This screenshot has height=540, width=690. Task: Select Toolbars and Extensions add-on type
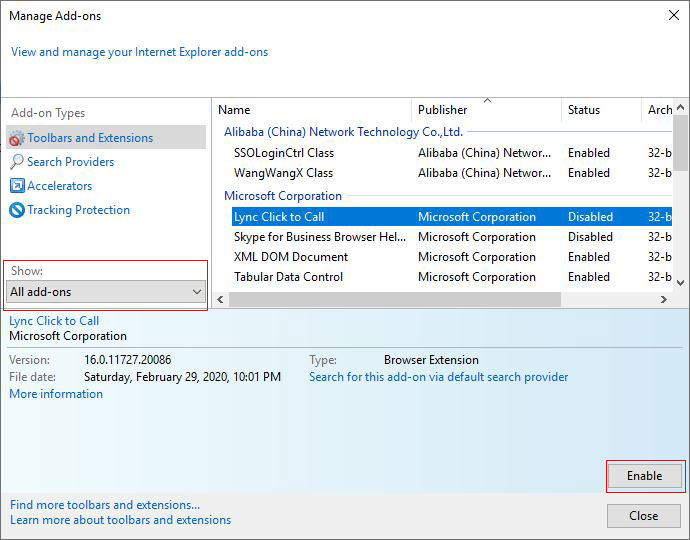point(106,138)
